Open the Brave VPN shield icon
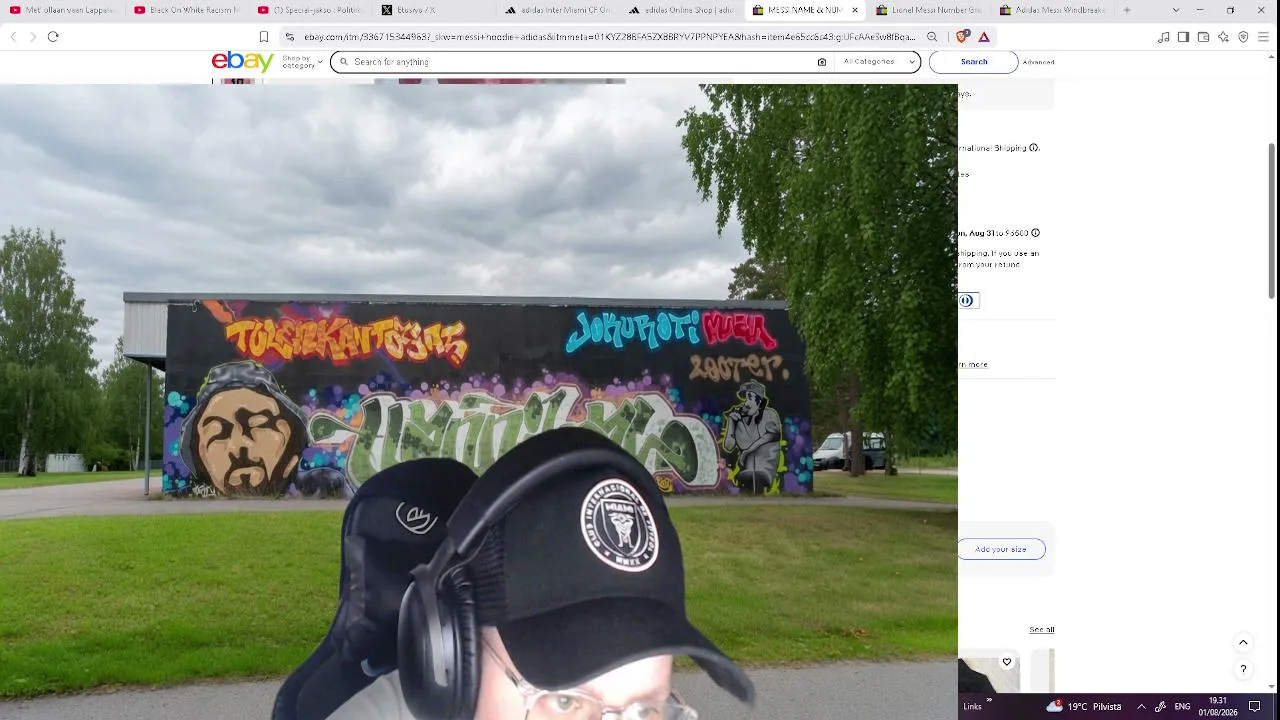Screen dimensions: 1280x720 coord(1243,37)
